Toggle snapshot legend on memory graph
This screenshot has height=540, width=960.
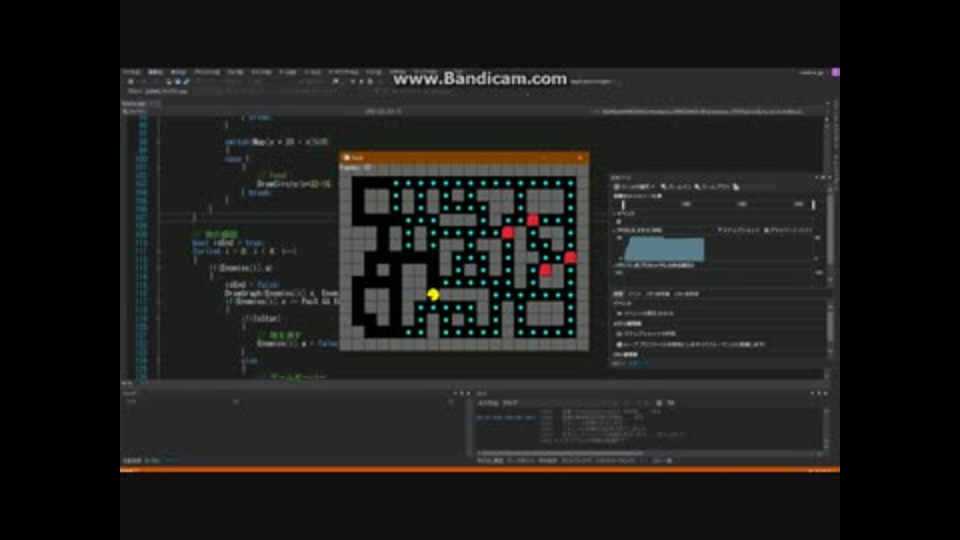pos(739,230)
